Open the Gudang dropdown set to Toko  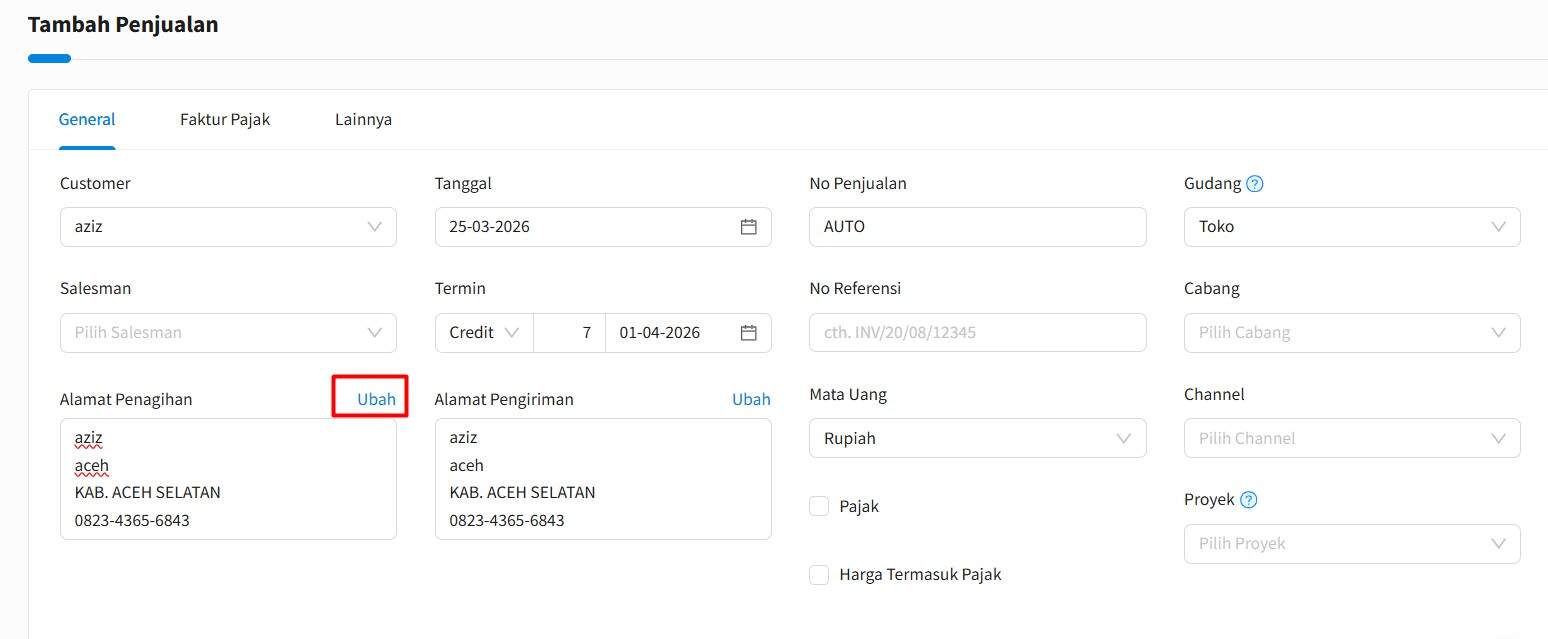click(x=1351, y=227)
